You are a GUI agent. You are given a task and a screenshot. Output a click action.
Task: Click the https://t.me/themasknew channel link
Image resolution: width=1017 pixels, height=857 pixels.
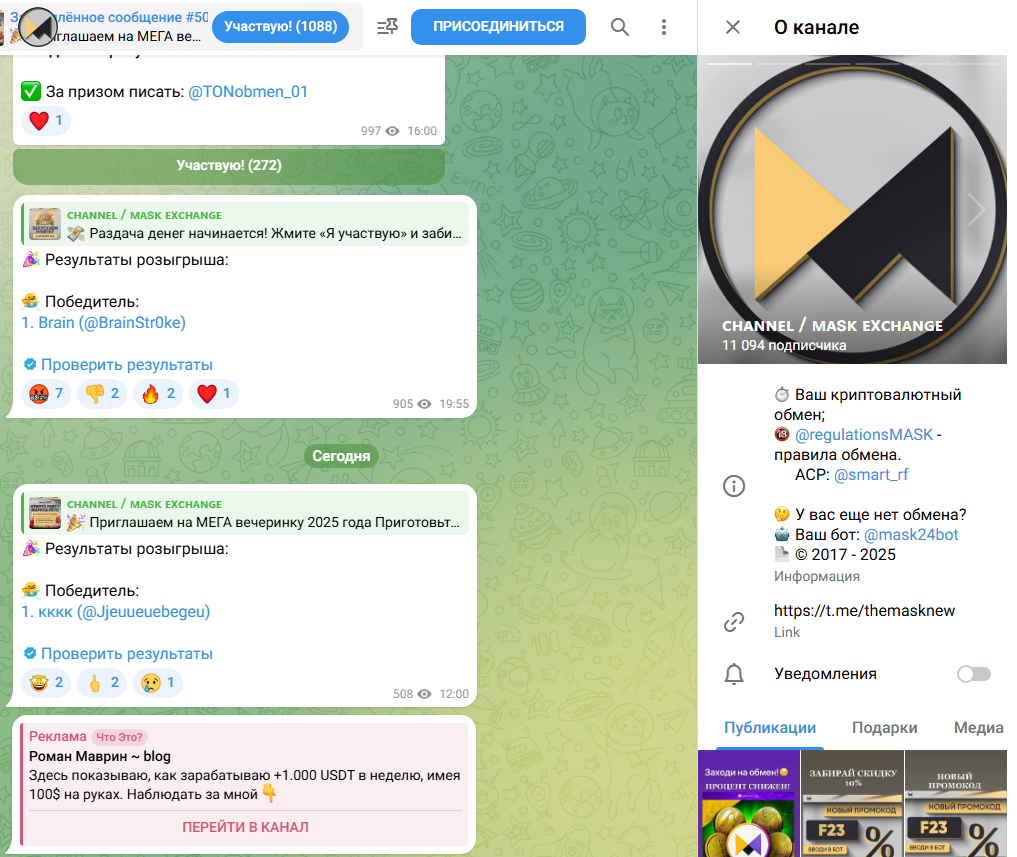coord(864,610)
